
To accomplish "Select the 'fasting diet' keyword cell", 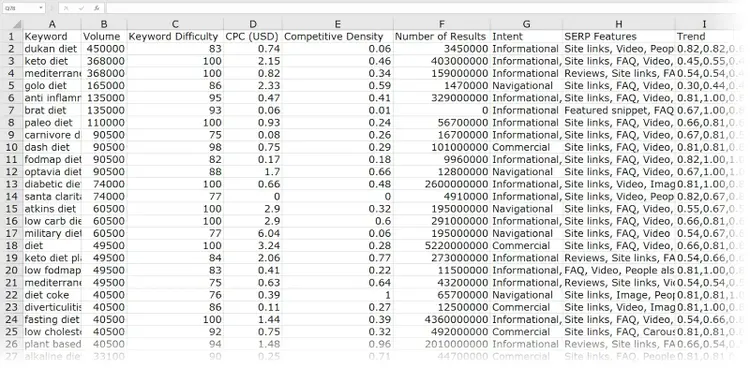I will click(52, 319).
